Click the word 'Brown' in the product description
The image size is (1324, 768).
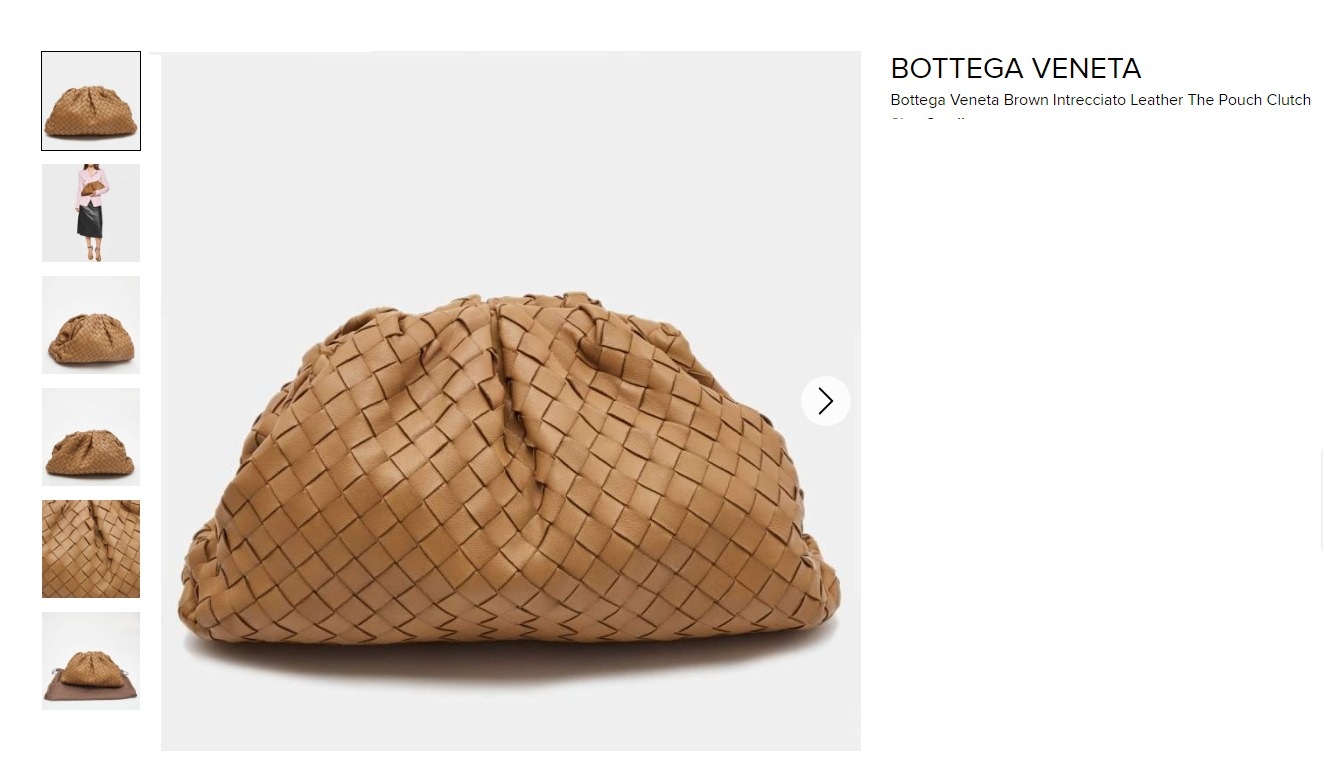tap(1026, 100)
